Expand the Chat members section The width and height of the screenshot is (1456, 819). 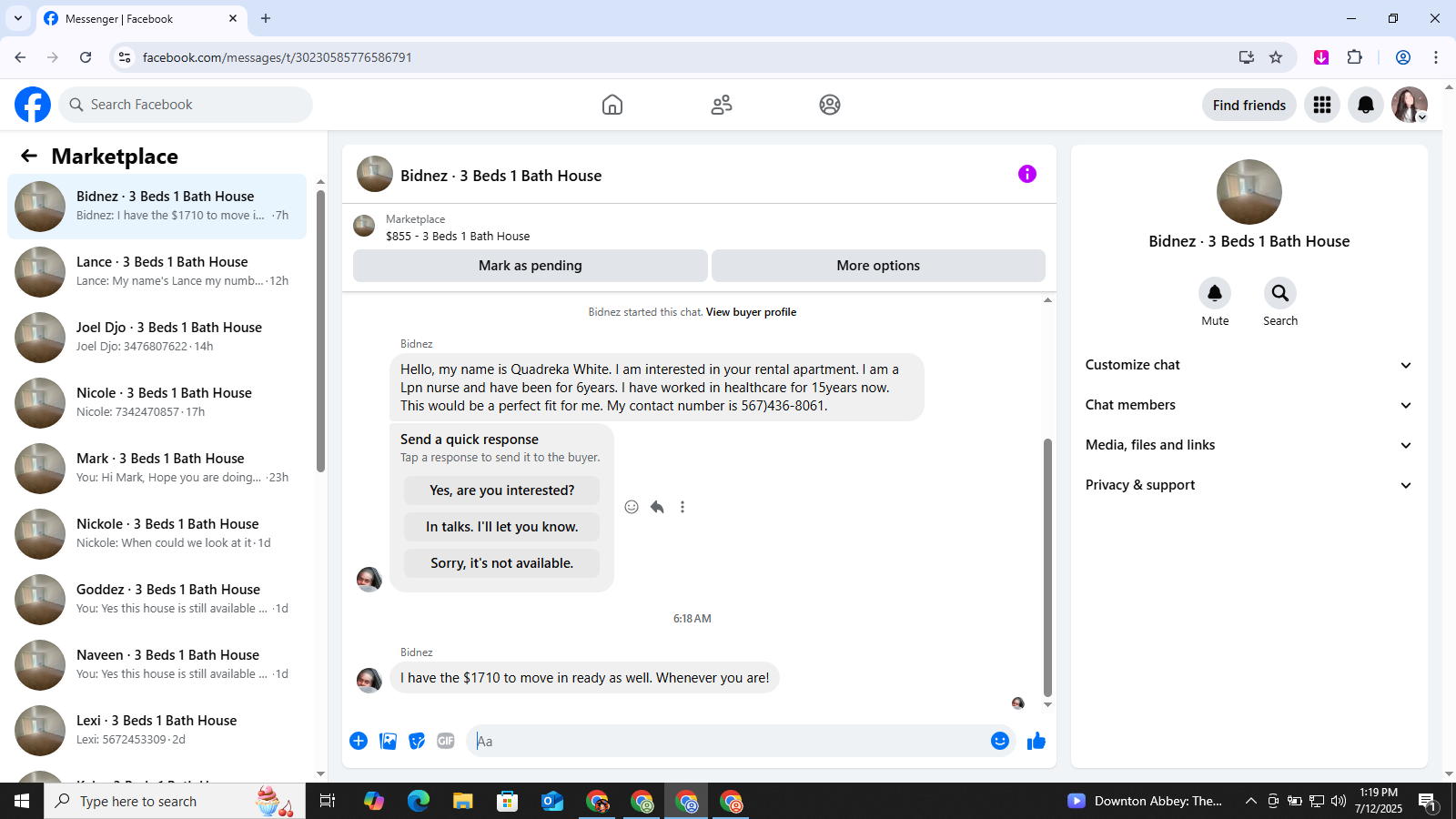pos(1249,405)
